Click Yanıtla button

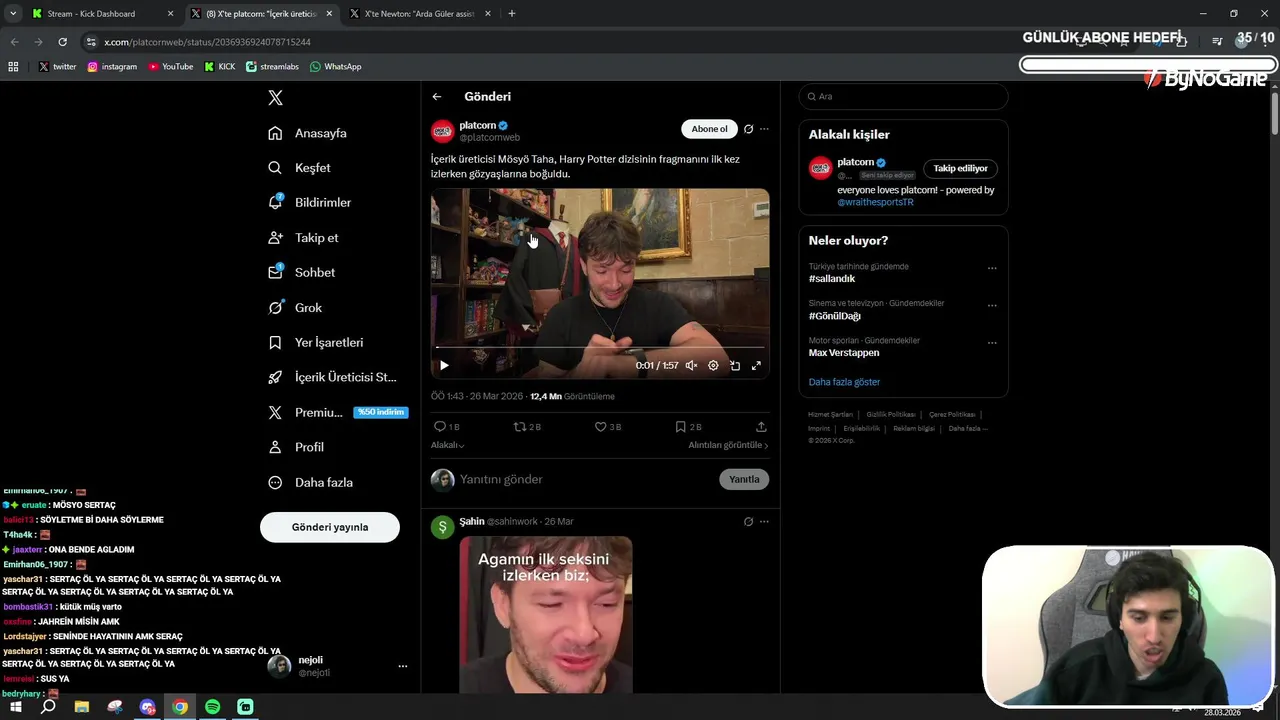pos(744,480)
